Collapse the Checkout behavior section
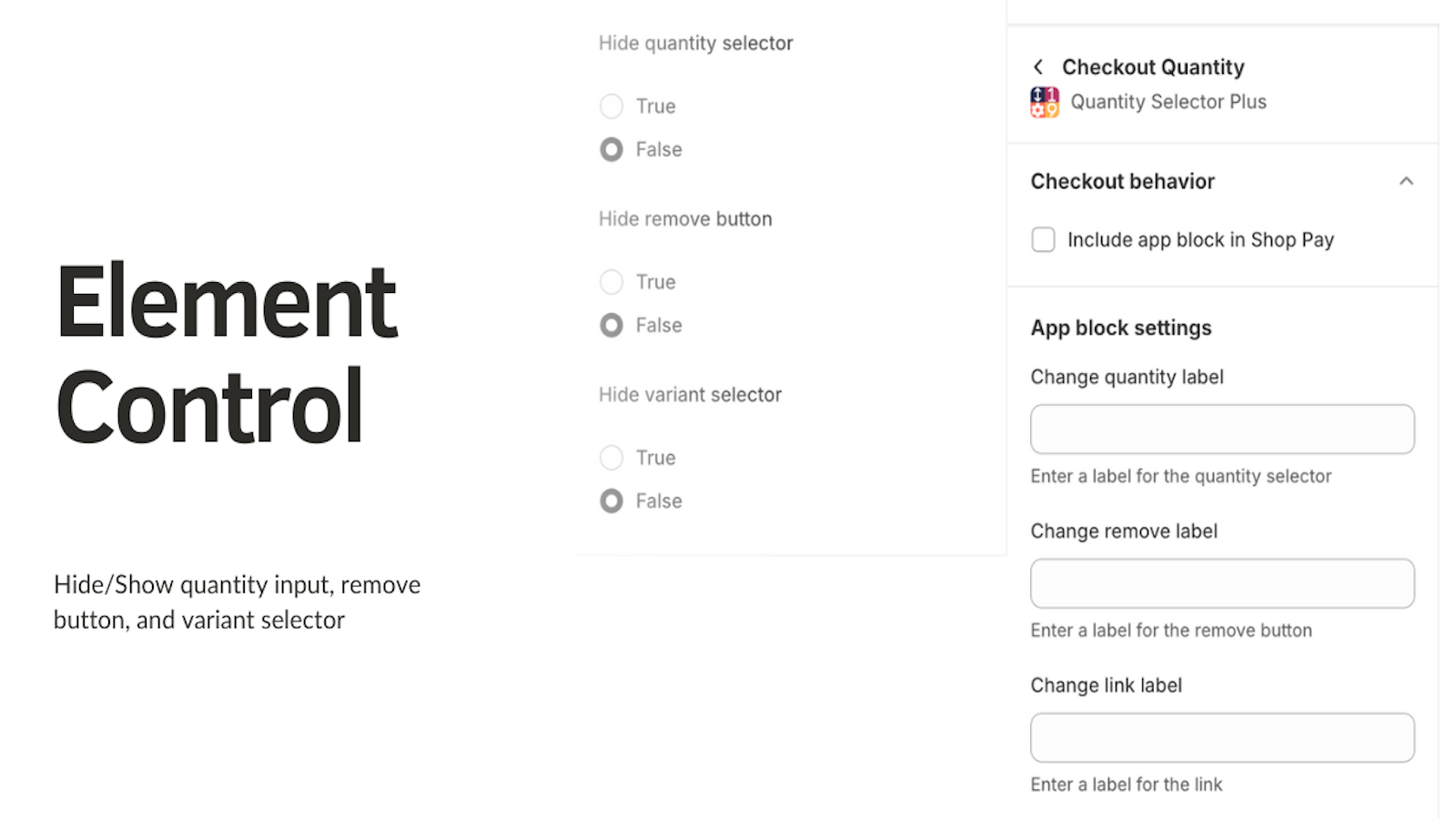The width and height of the screenshot is (1456, 819). tap(1406, 181)
